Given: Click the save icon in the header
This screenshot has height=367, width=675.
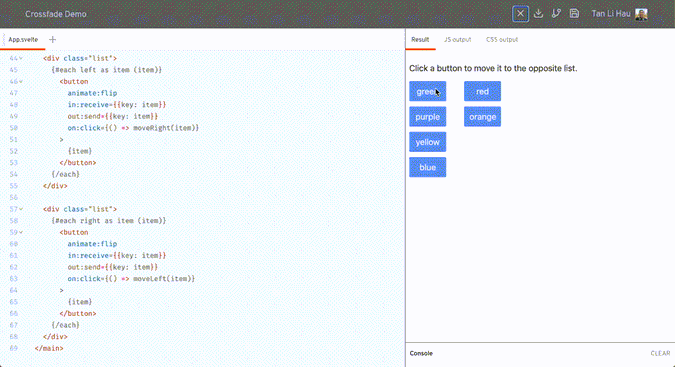Looking at the screenshot, I should [x=574, y=14].
